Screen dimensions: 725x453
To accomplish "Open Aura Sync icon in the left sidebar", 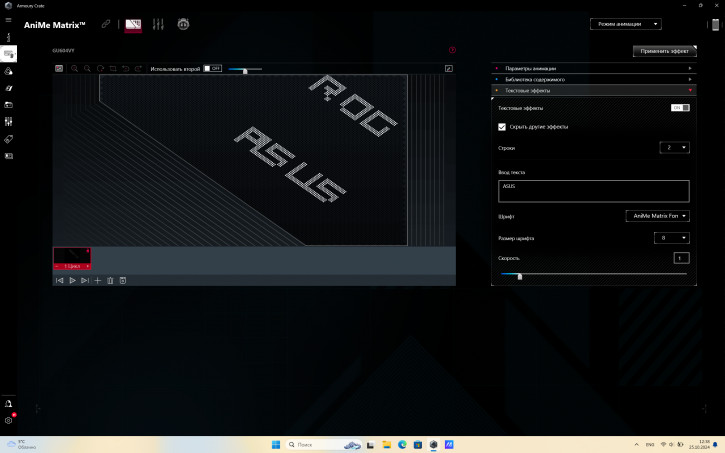I will (8, 71).
